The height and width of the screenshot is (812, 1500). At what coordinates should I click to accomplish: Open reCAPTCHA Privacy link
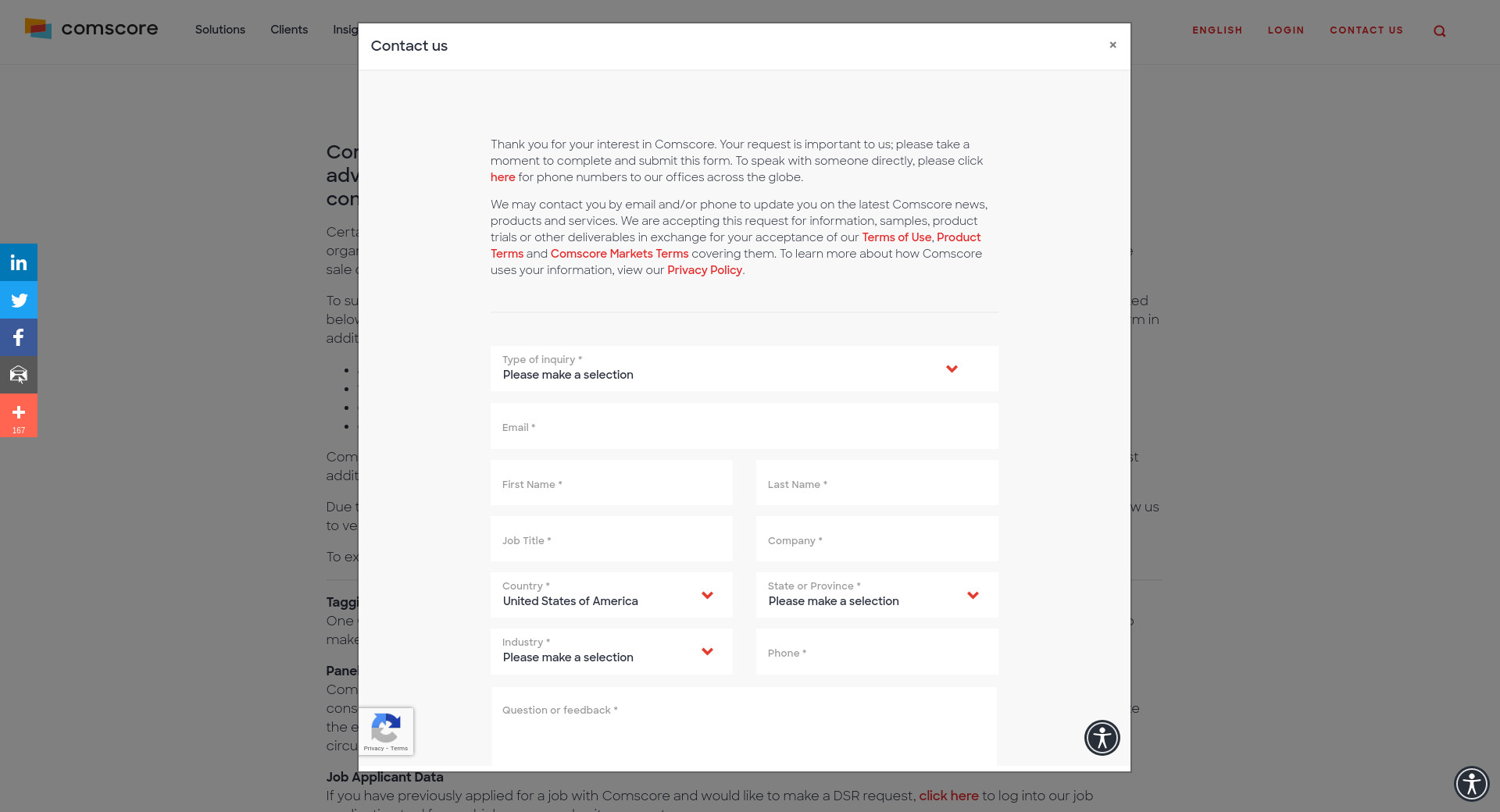[x=373, y=748]
